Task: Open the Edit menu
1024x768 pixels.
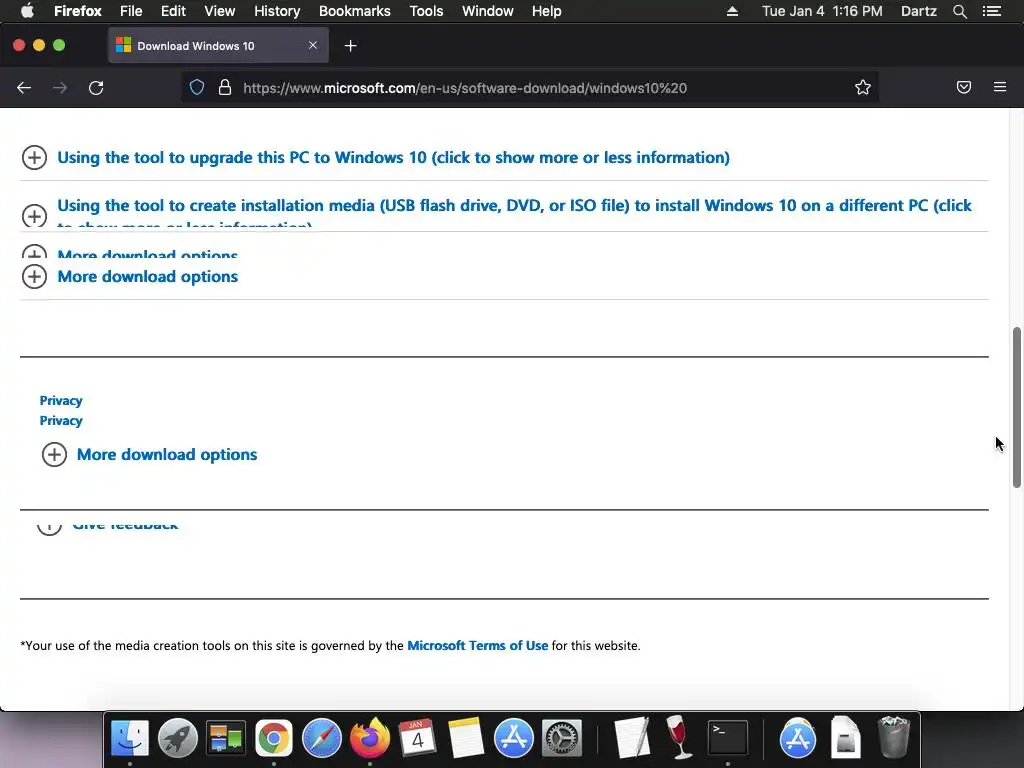Action: [x=173, y=11]
